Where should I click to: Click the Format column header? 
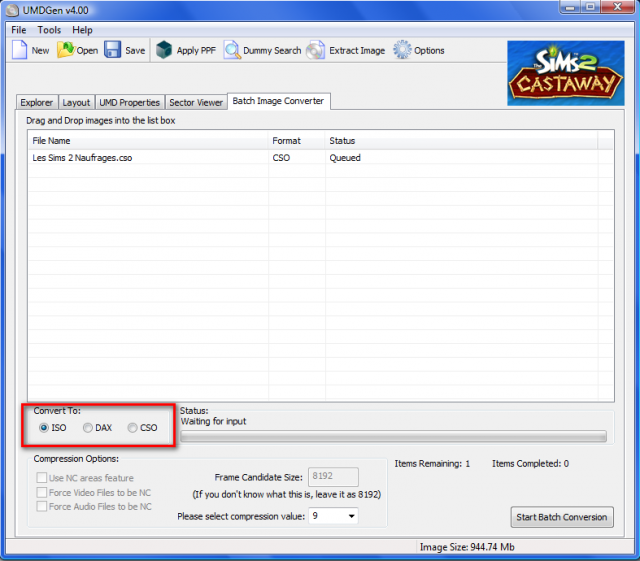click(297, 141)
